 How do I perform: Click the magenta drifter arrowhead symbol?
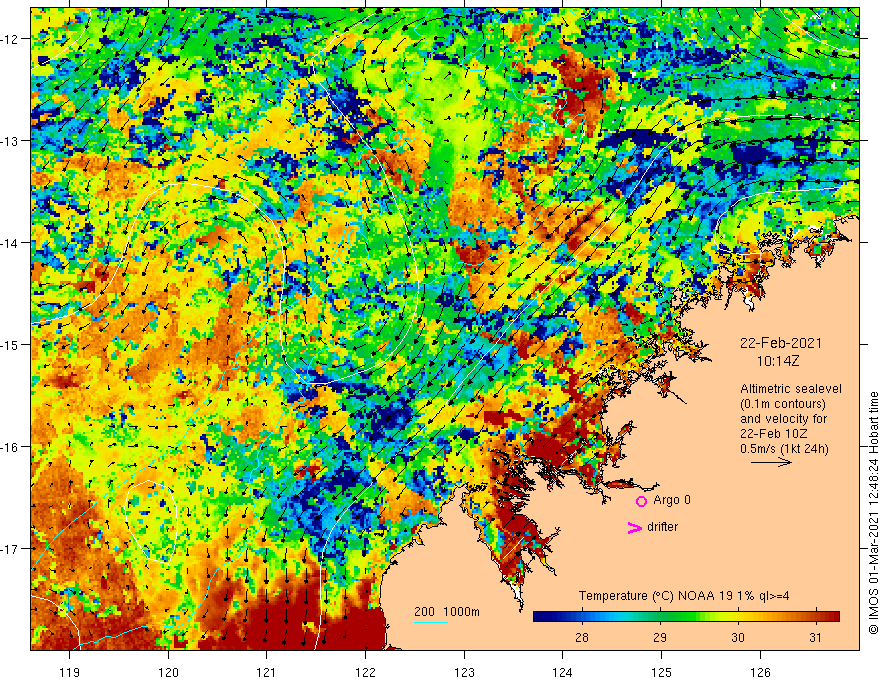pyautogui.click(x=635, y=527)
